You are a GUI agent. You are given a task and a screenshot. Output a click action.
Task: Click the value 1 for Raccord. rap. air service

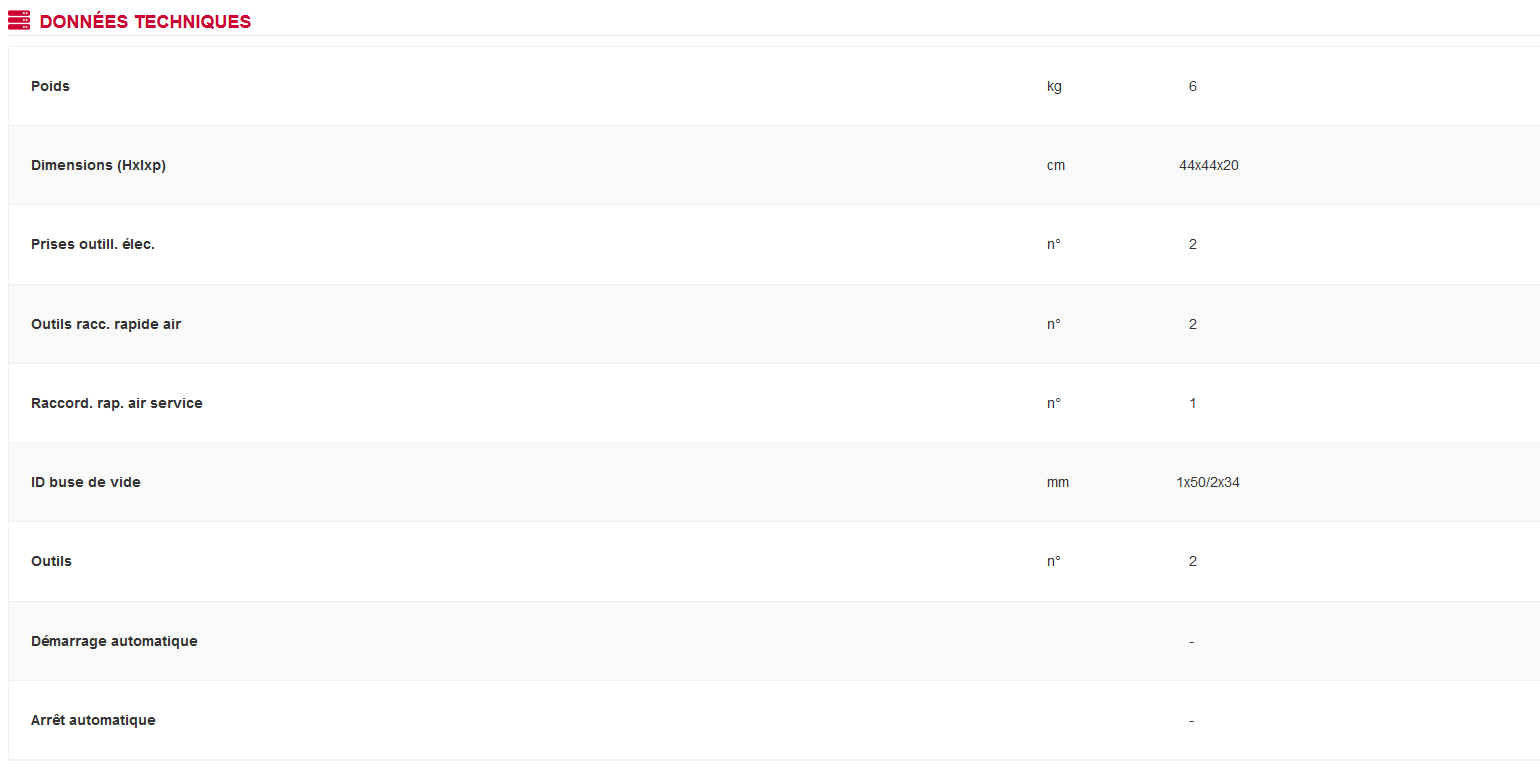tap(1192, 403)
